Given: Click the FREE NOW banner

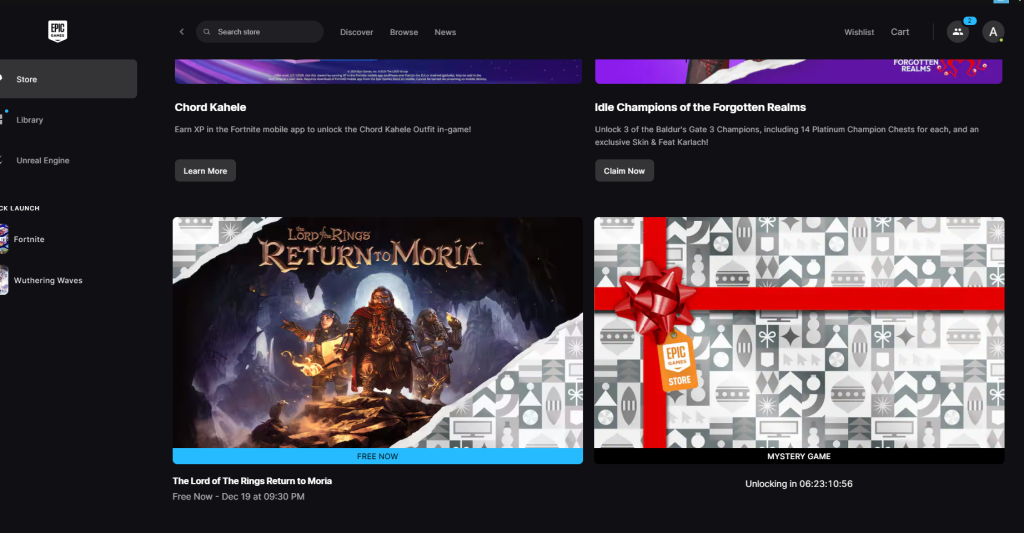Looking at the screenshot, I should [x=377, y=456].
